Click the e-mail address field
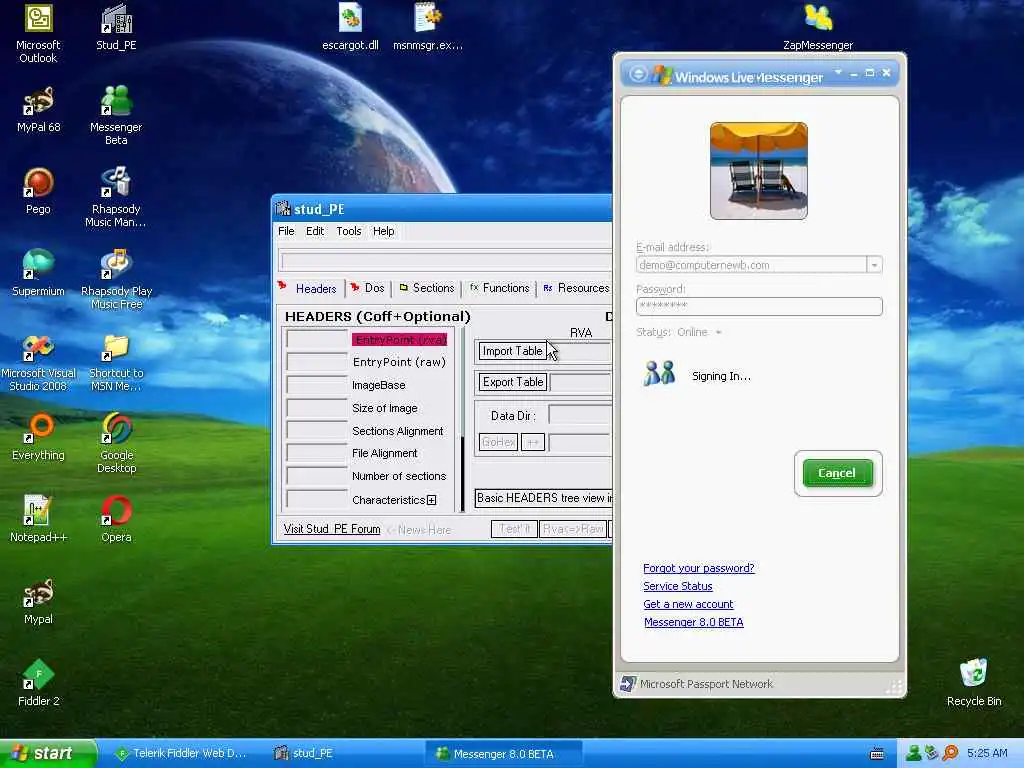Screen dimensions: 1024x768 (x=751, y=265)
